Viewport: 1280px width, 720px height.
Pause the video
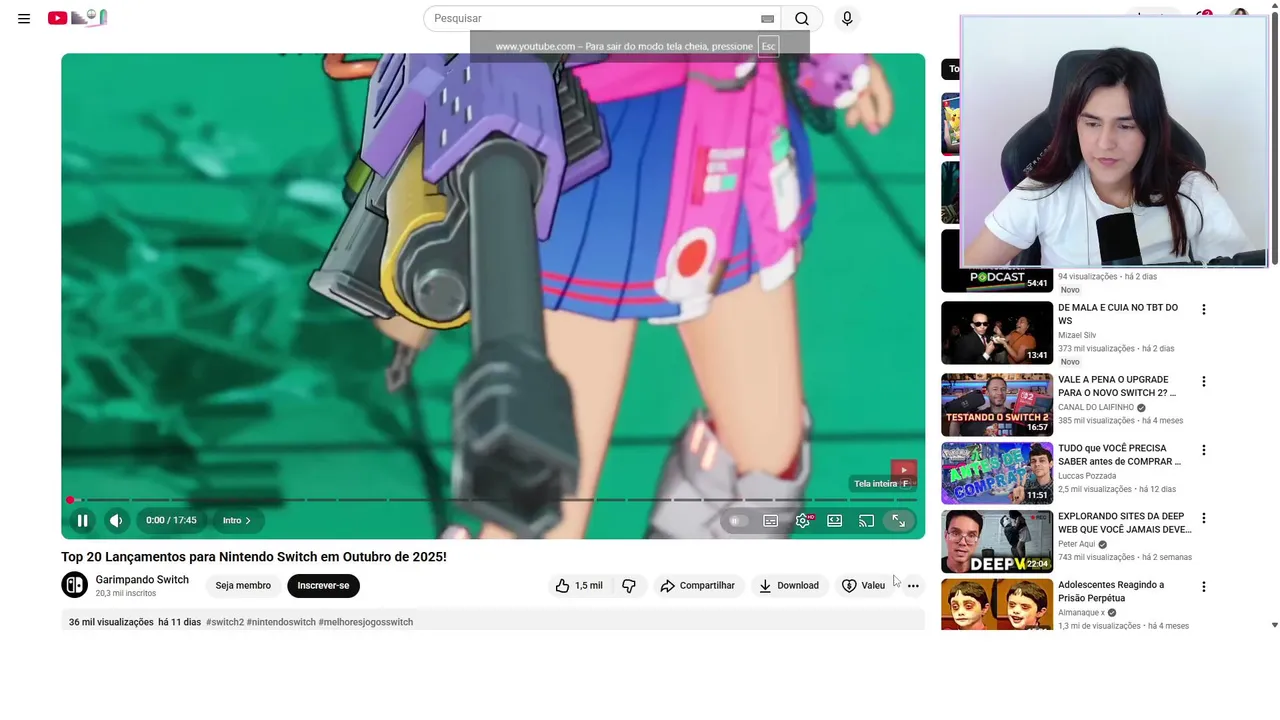(83, 520)
